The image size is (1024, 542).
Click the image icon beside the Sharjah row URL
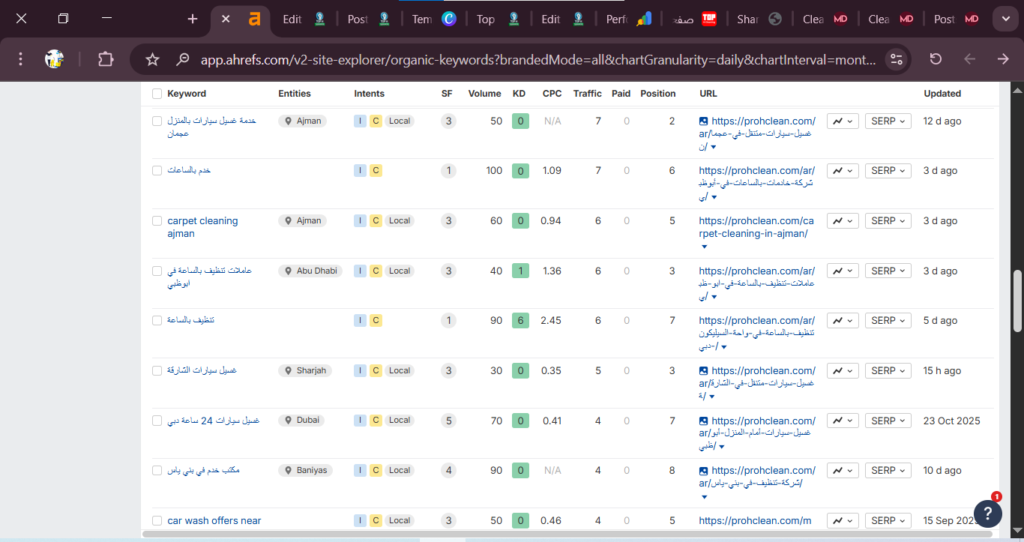pyautogui.click(x=705, y=371)
